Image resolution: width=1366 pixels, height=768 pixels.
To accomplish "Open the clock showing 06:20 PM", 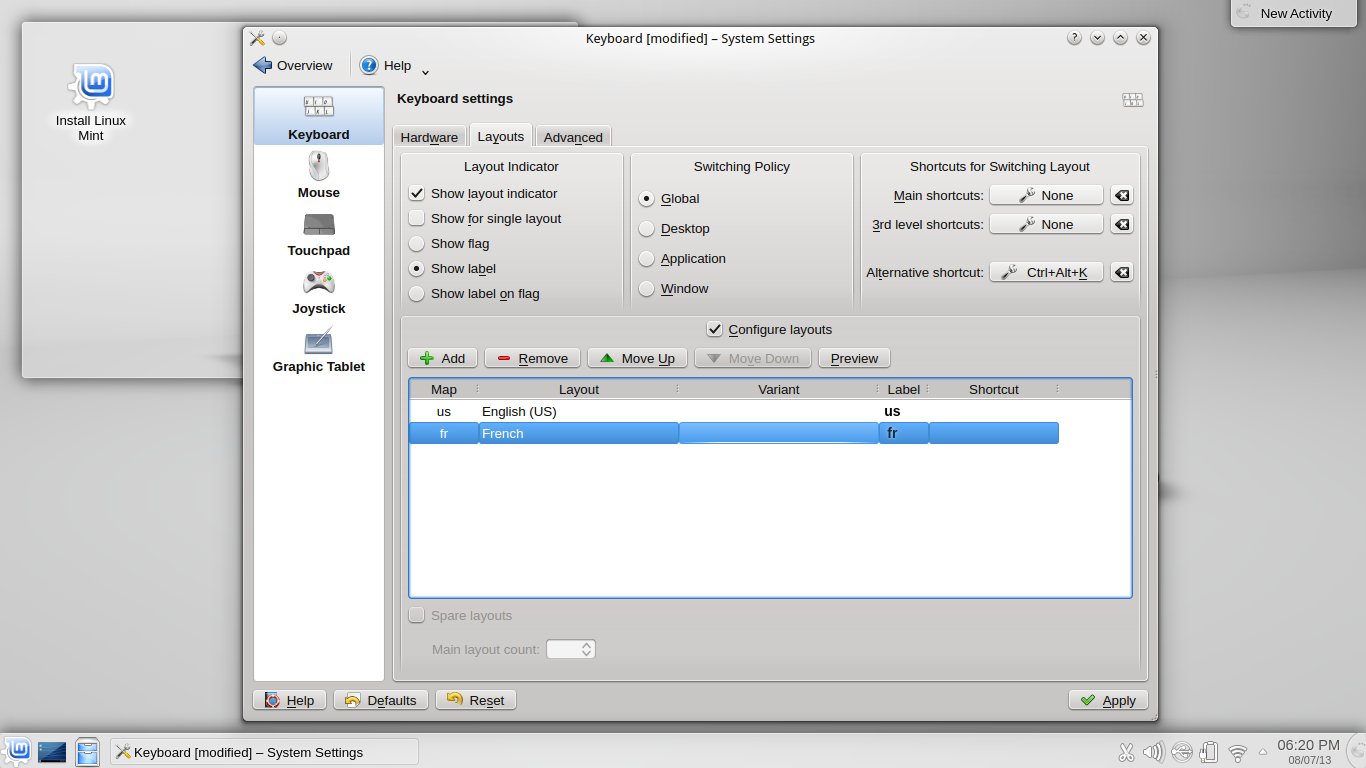I will click(1308, 751).
